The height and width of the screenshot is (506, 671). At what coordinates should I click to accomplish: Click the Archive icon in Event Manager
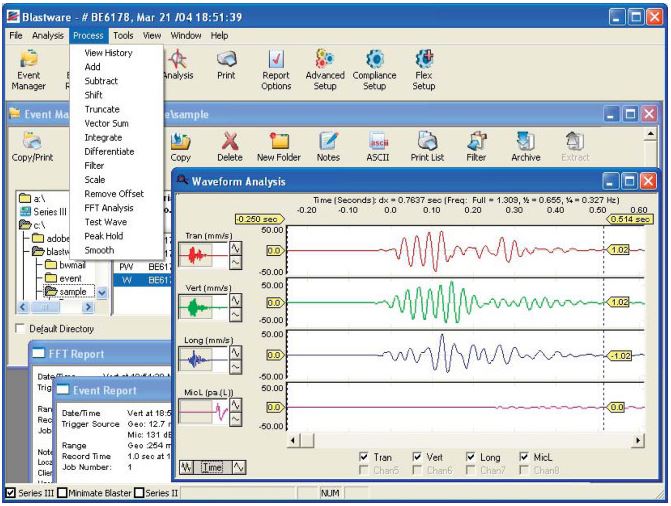coord(526,146)
